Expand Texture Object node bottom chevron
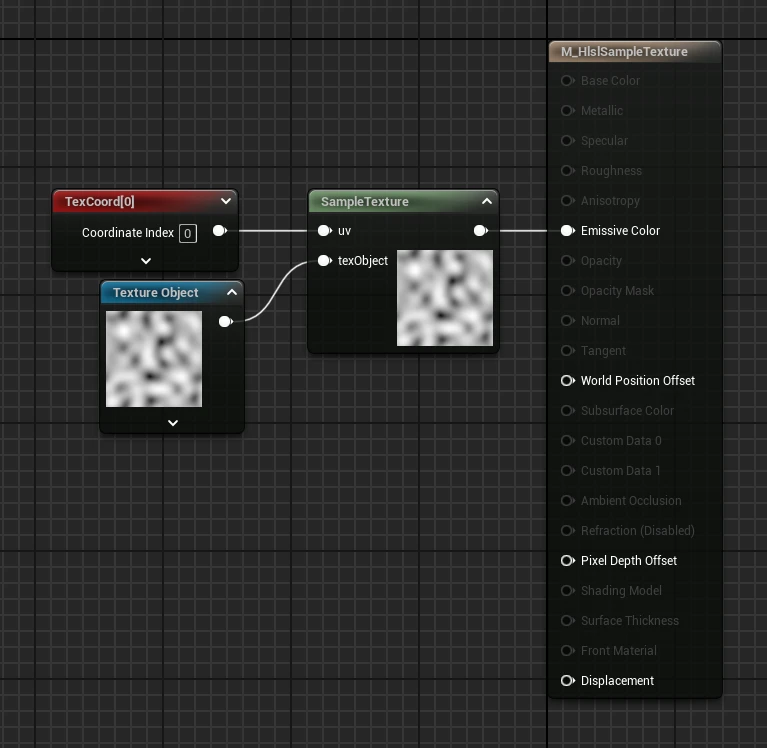The image size is (767, 748). pyautogui.click(x=173, y=423)
